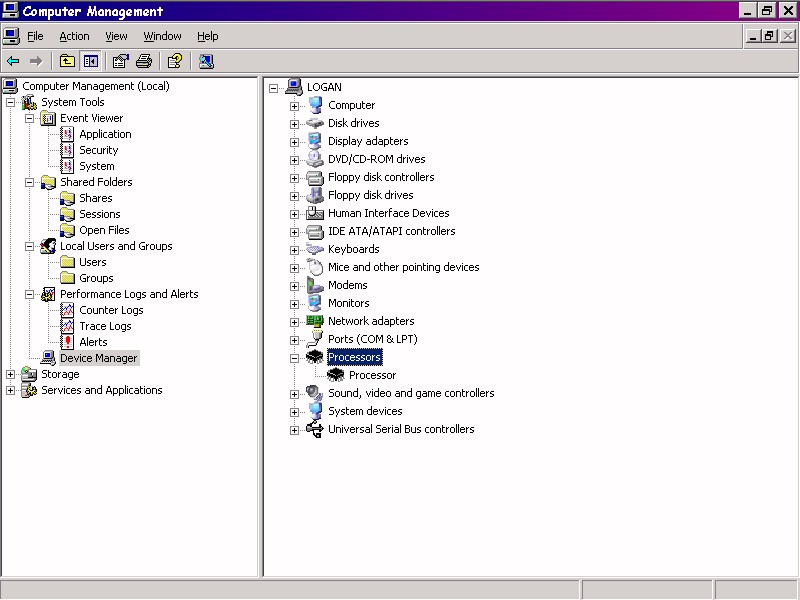Minimize the inner MMC child window
This screenshot has width=800, height=600.
click(753, 36)
